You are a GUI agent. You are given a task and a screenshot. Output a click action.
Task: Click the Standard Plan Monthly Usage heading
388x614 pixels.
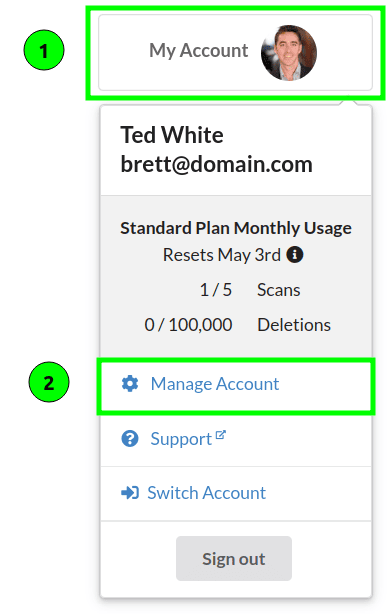click(236, 228)
